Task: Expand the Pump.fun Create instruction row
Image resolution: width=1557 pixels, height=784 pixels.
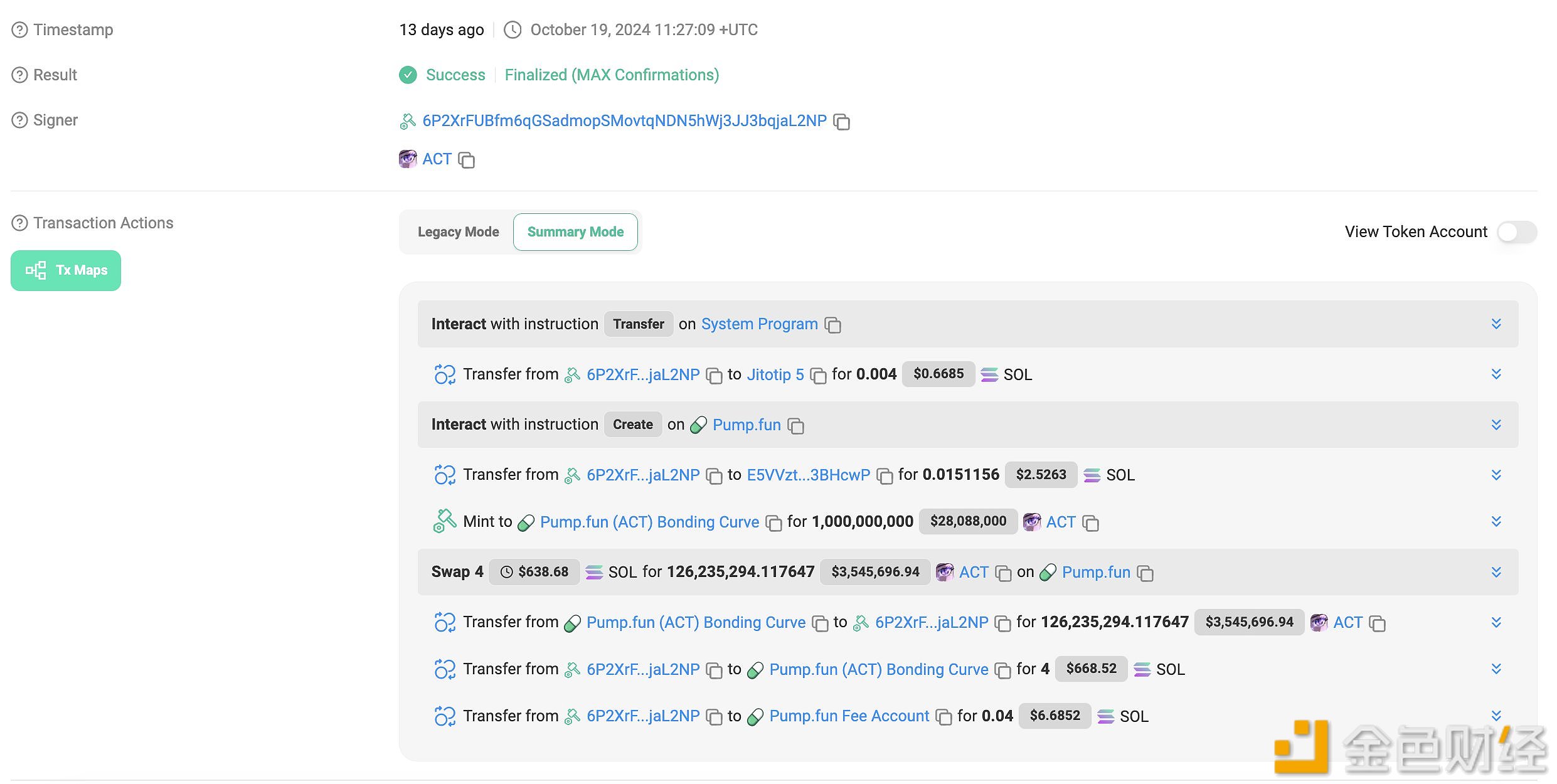Action: pyautogui.click(x=1496, y=425)
